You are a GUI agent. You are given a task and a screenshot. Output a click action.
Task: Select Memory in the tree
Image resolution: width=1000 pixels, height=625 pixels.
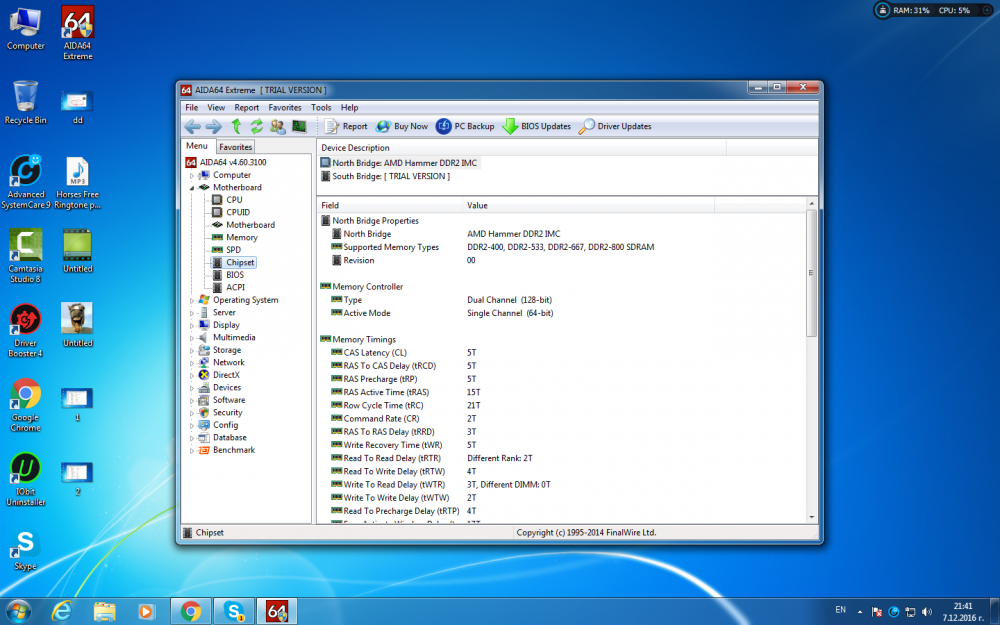point(241,237)
